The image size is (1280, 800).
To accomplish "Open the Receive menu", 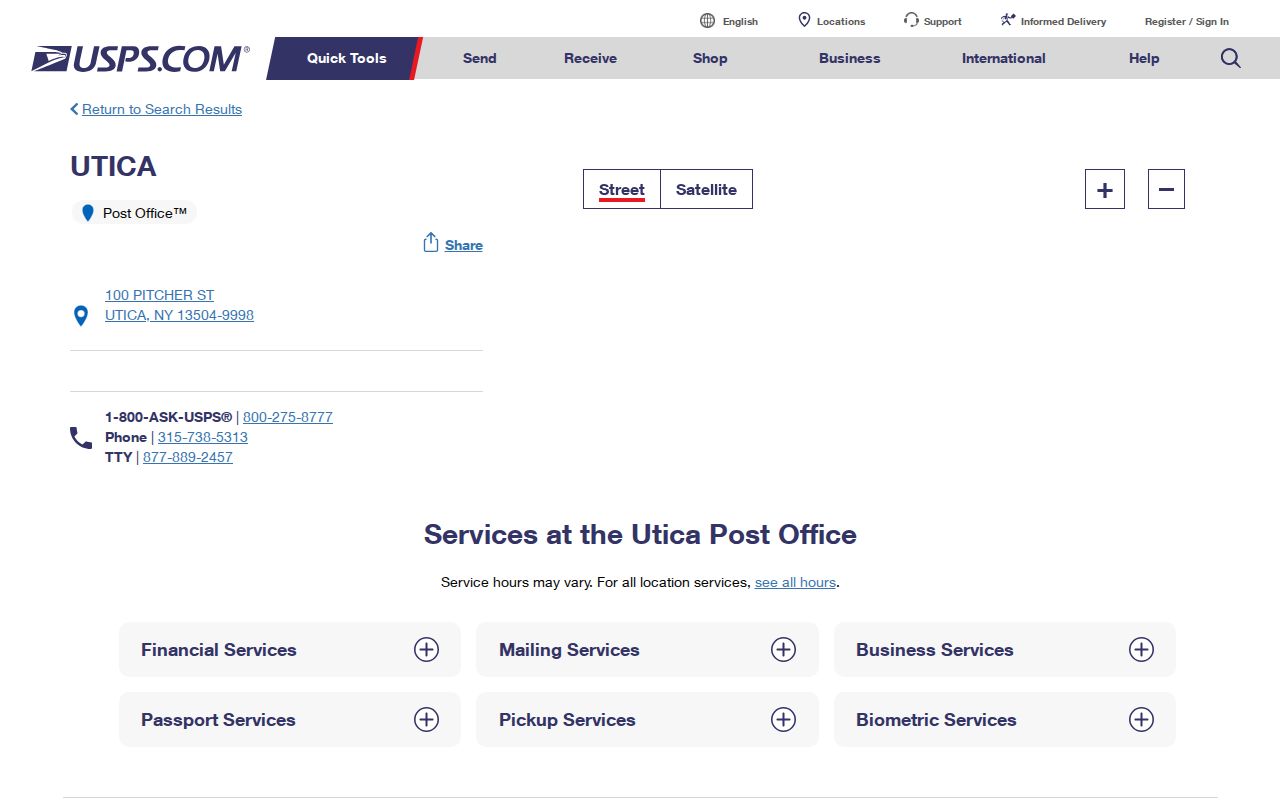I will [590, 58].
